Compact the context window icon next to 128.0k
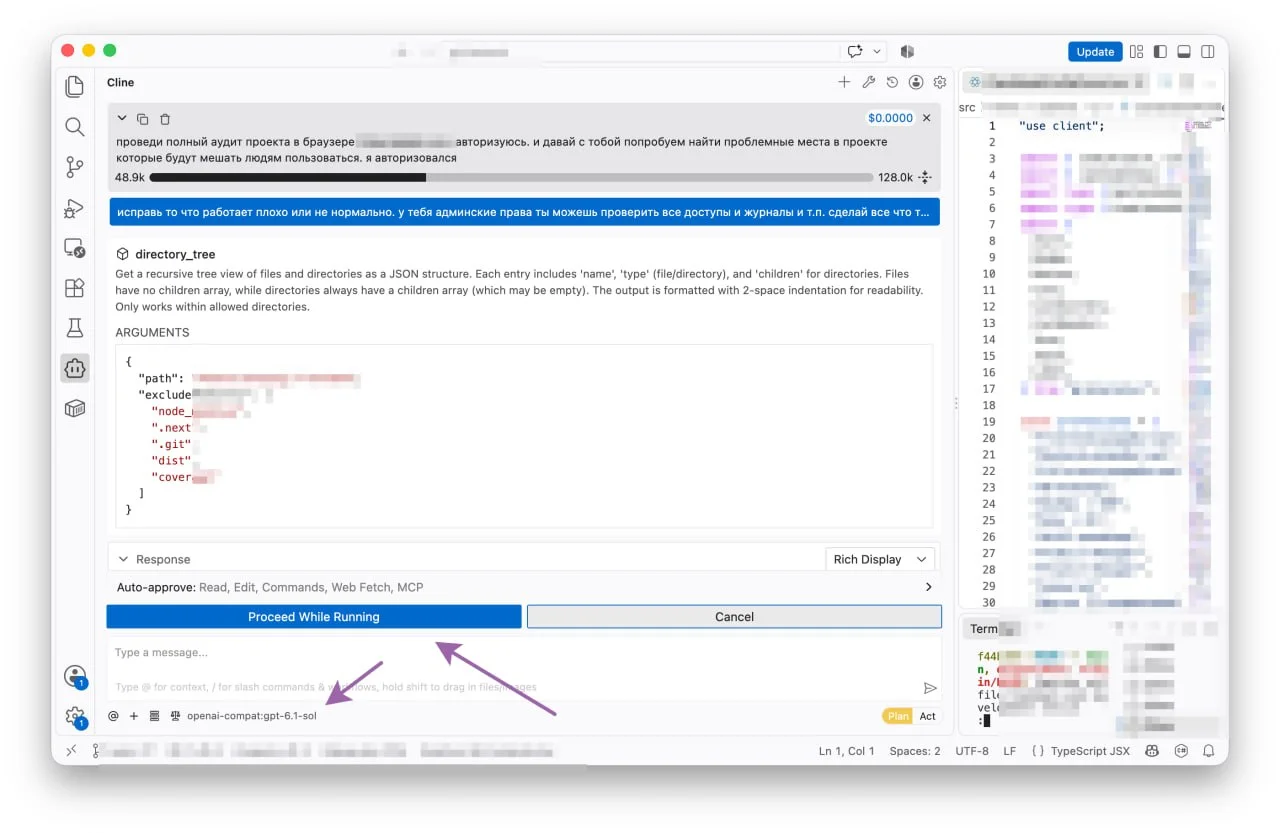The height and width of the screenshot is (833, 1280). [925, 177]
